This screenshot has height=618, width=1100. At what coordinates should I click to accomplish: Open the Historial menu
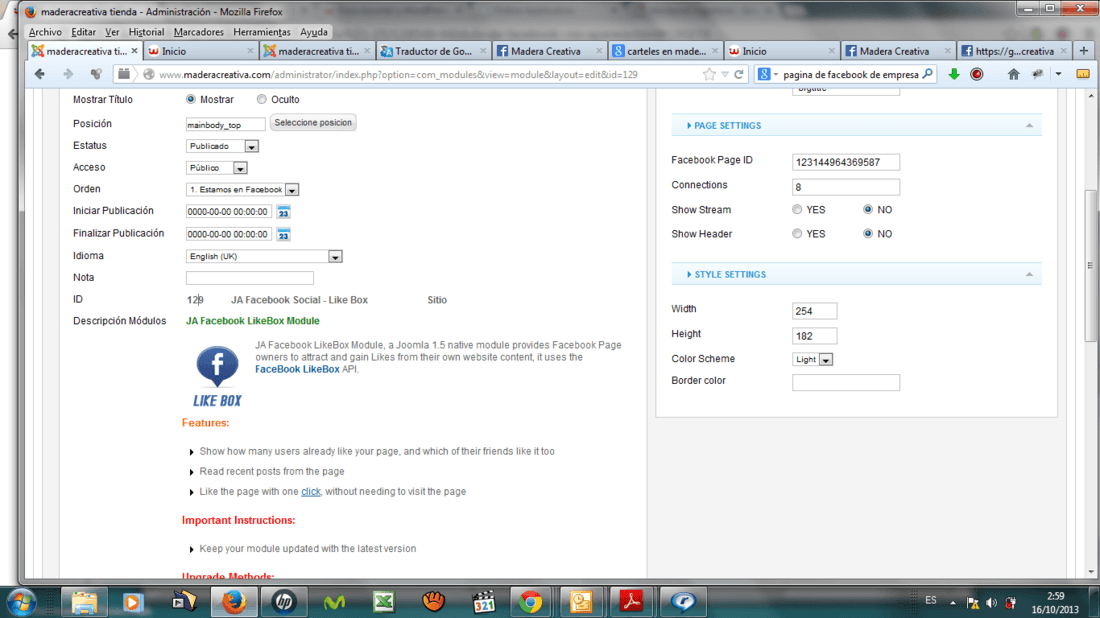(146, 32)
